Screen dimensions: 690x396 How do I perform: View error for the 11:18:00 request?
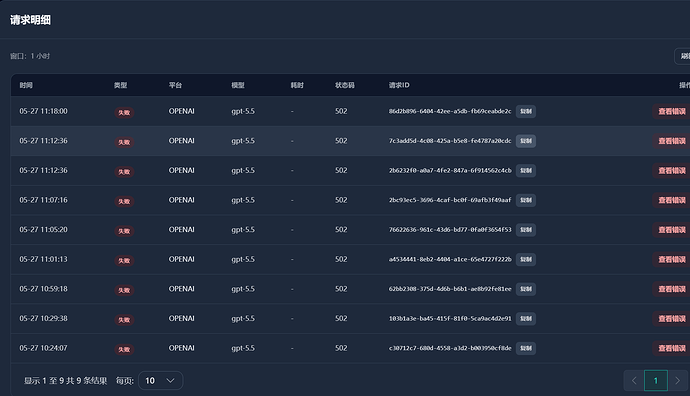(672, 111)
